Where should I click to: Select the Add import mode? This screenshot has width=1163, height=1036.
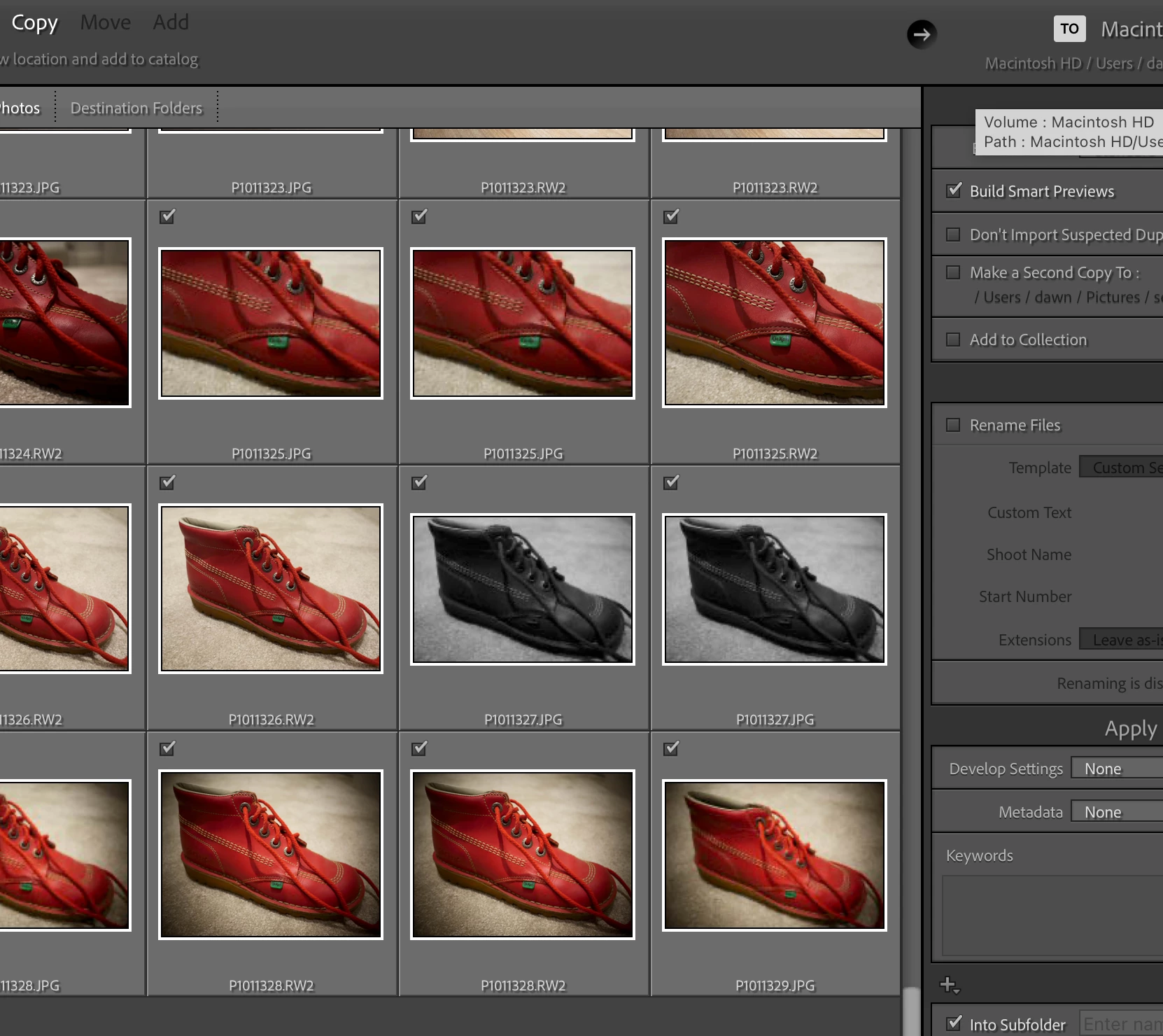coord(171,22)
